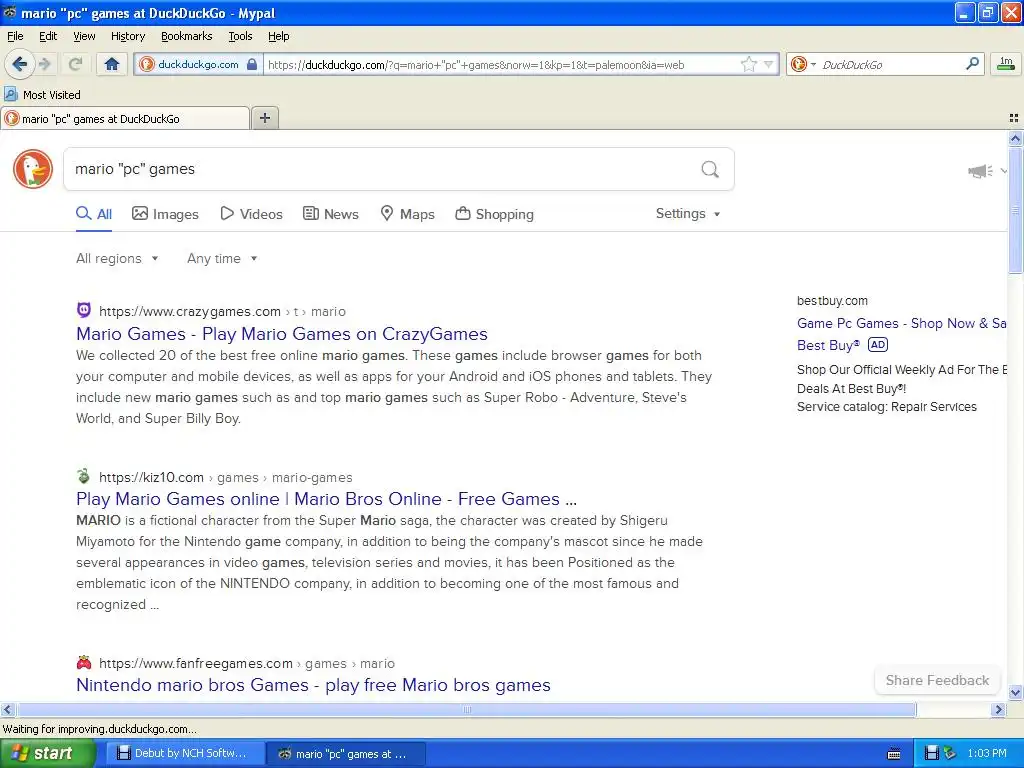The width and height of the screenshot is (1024, 768).
Task: Open the CrazyGames Mario Games result link
Action: tap(281, 334)
